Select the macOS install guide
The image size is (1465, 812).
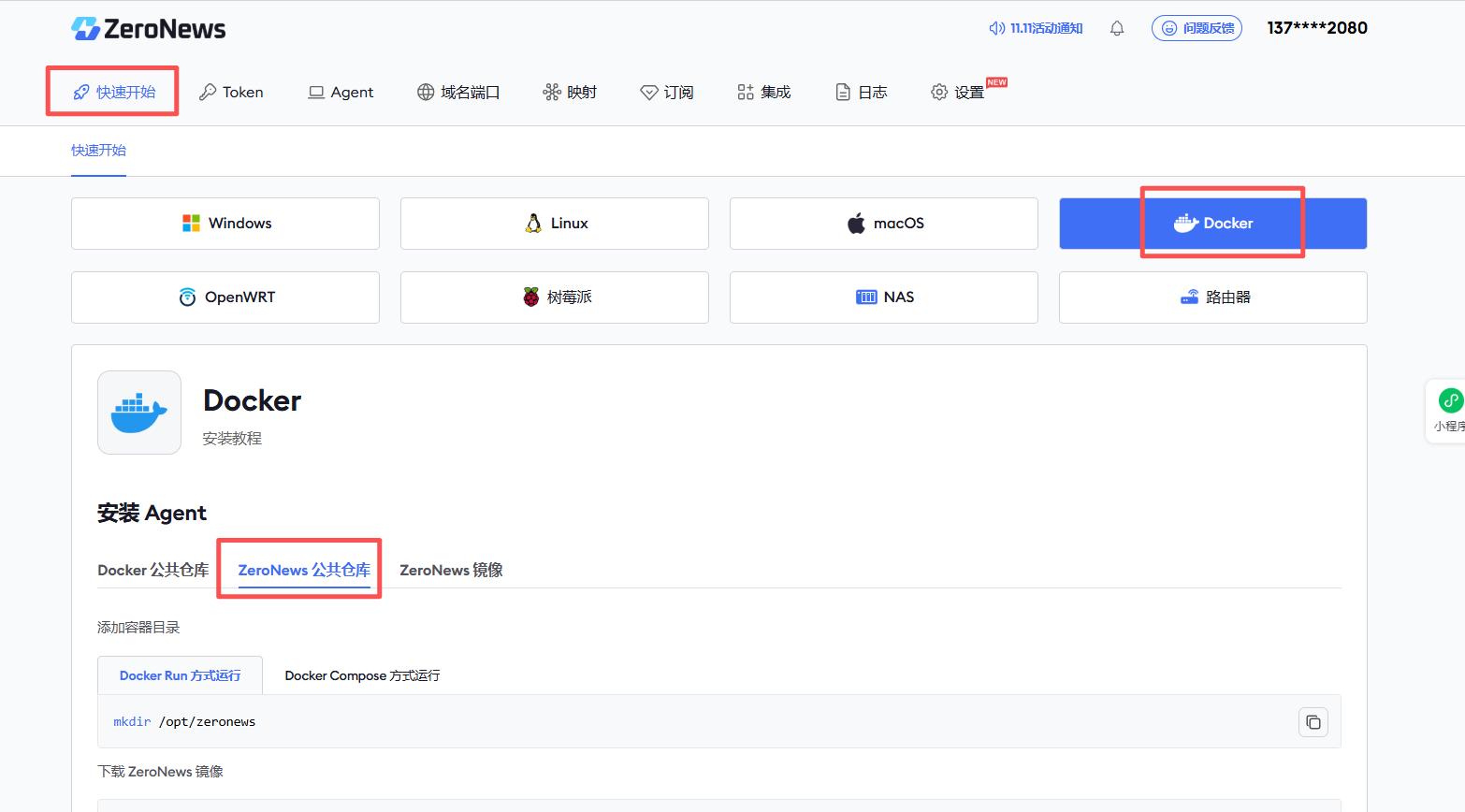(x=884, y=224)
